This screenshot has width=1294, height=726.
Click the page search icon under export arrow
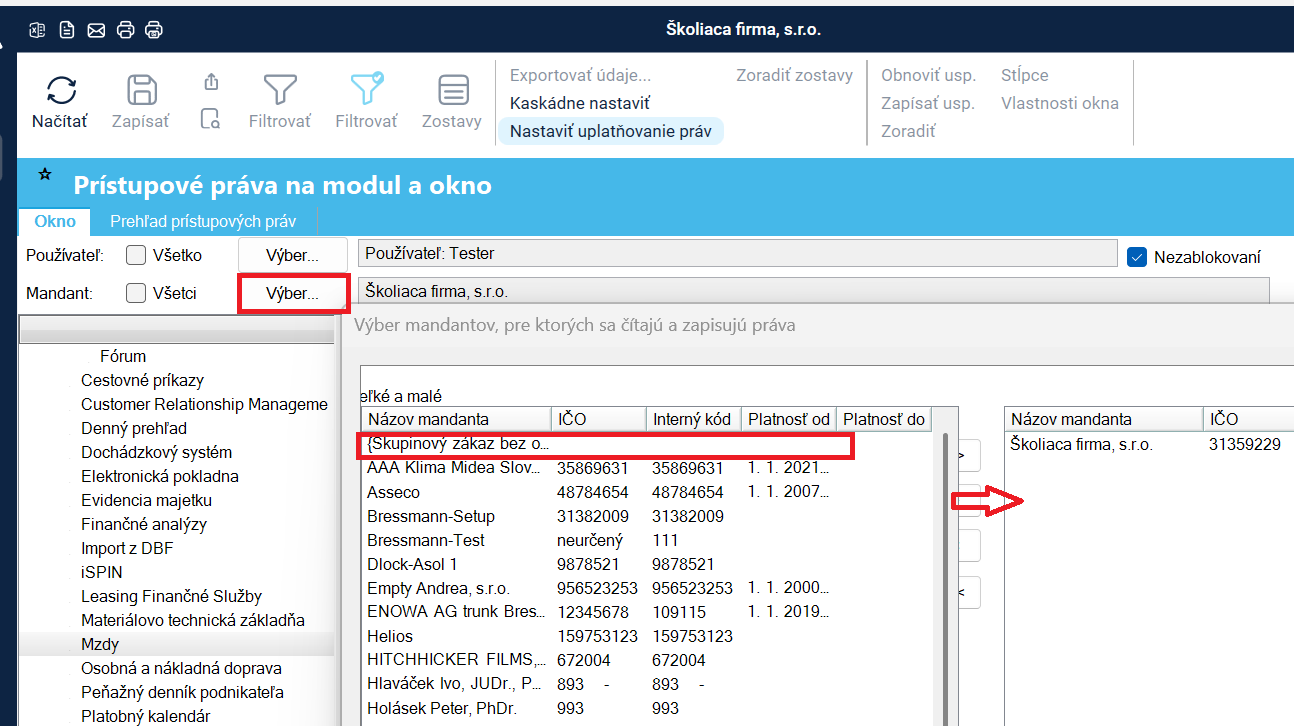click(x=211, y=119)
